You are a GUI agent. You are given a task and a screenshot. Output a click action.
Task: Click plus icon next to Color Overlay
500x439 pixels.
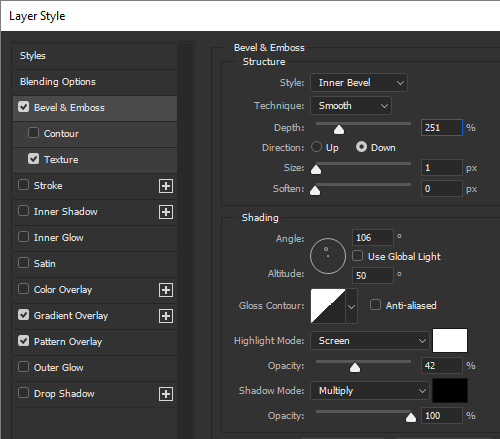[166, 290]
